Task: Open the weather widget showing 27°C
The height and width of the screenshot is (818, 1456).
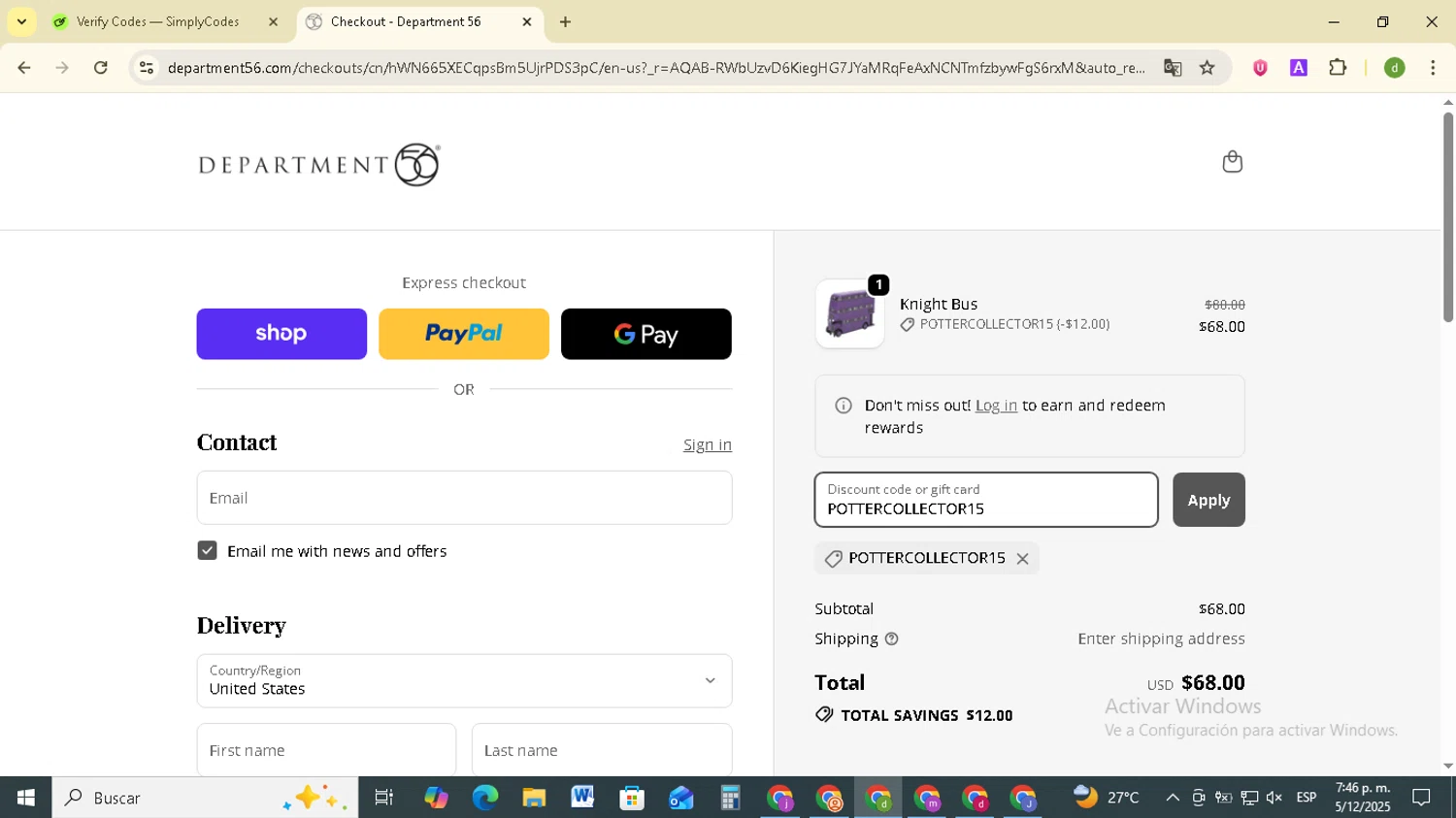Action: point(1107,798)
